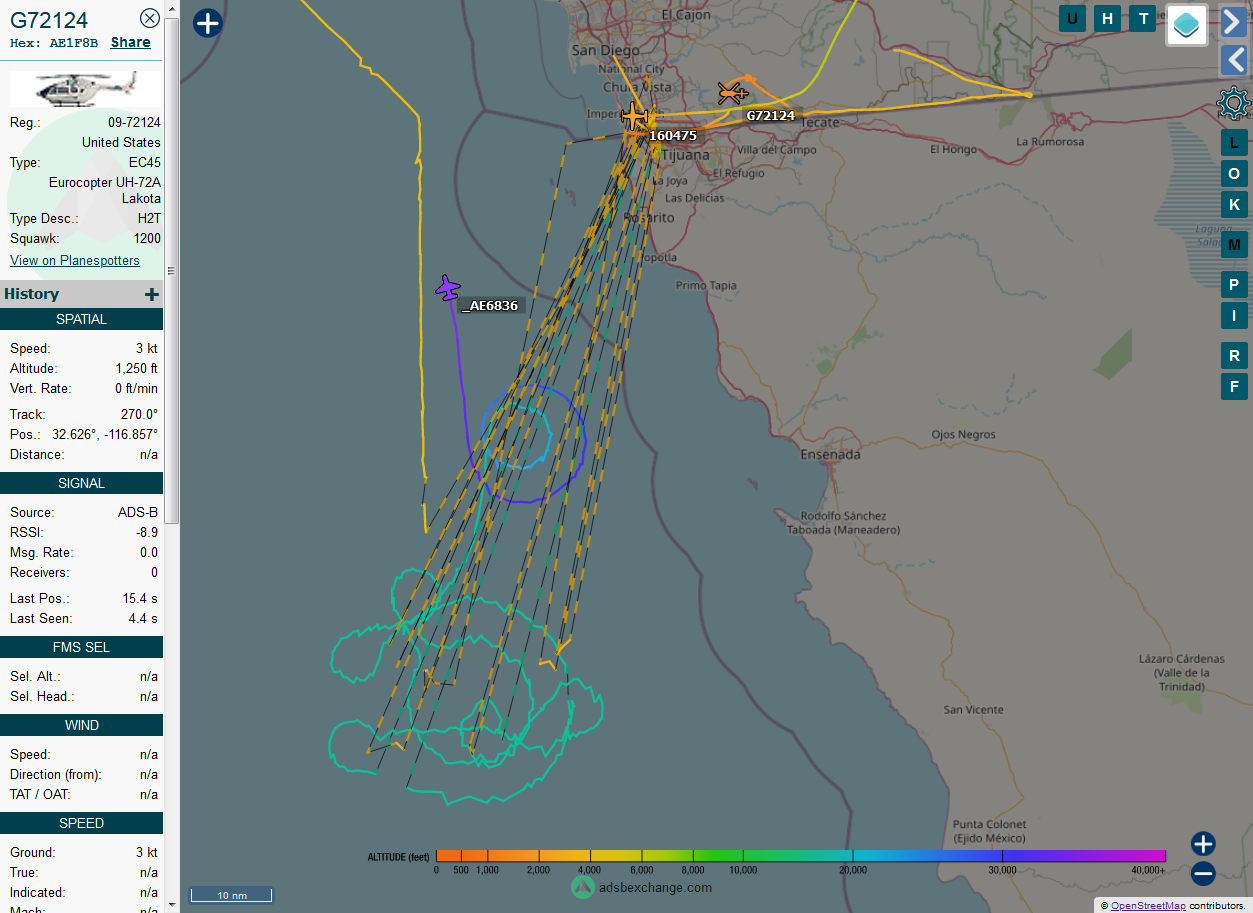The height and width of the screenshot is (913, 1253).
Task: Select the 160475 aircraft icon
Action: [x=634, y=115]
